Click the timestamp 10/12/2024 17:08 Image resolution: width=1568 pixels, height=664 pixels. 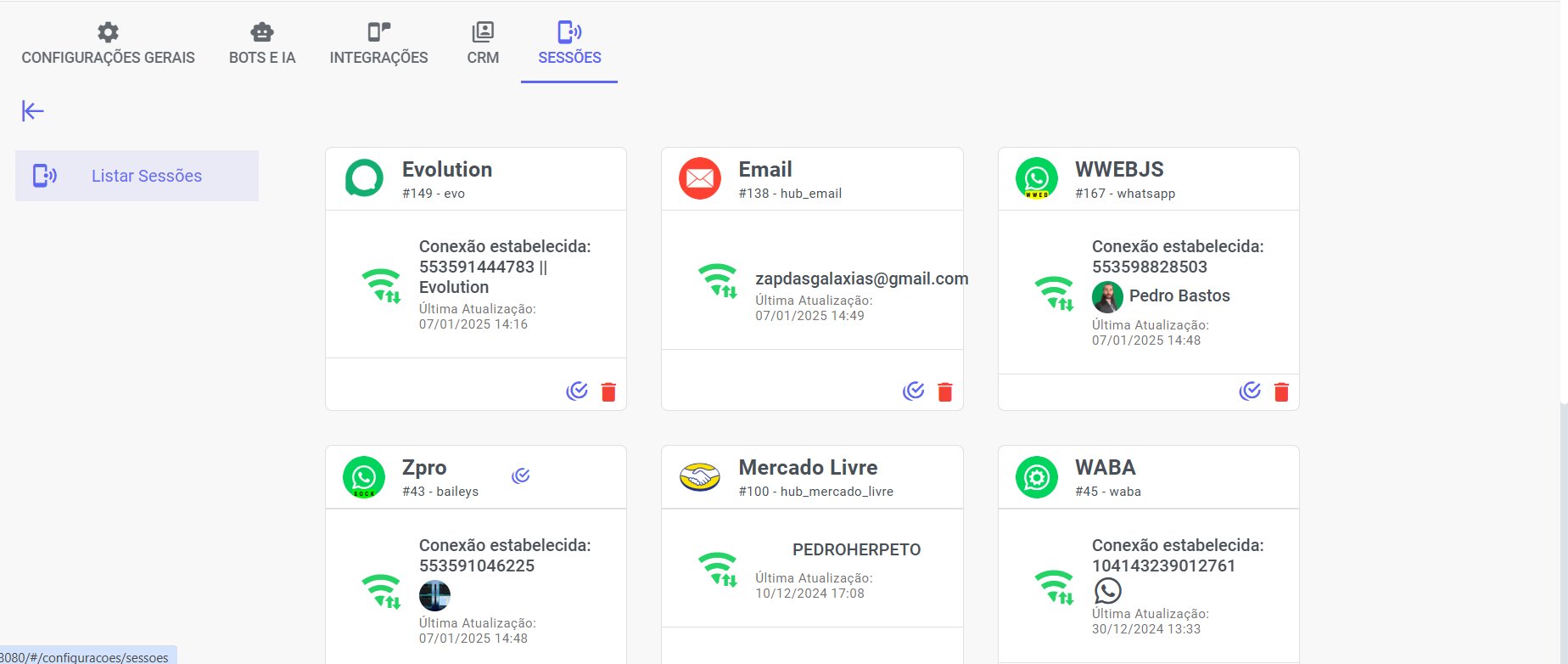(809, 594)
